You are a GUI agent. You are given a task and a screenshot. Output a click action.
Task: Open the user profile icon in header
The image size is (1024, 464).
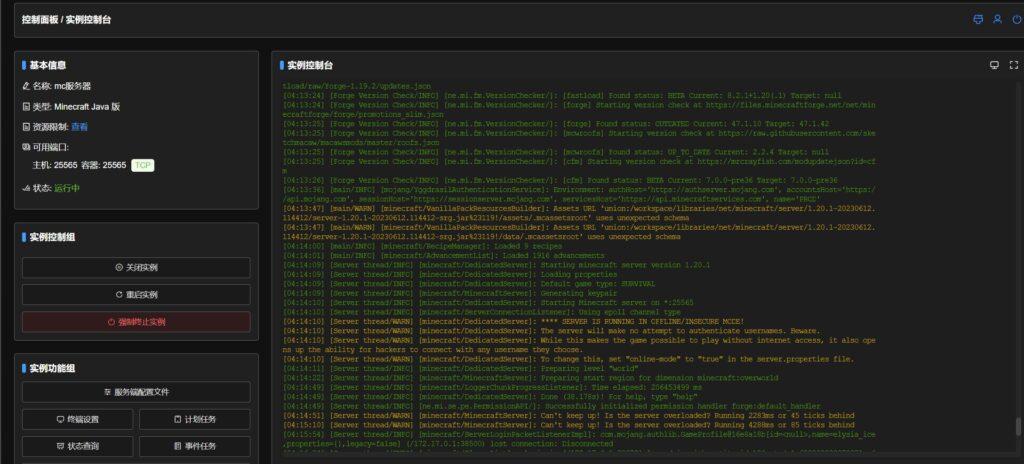[997, 20]
